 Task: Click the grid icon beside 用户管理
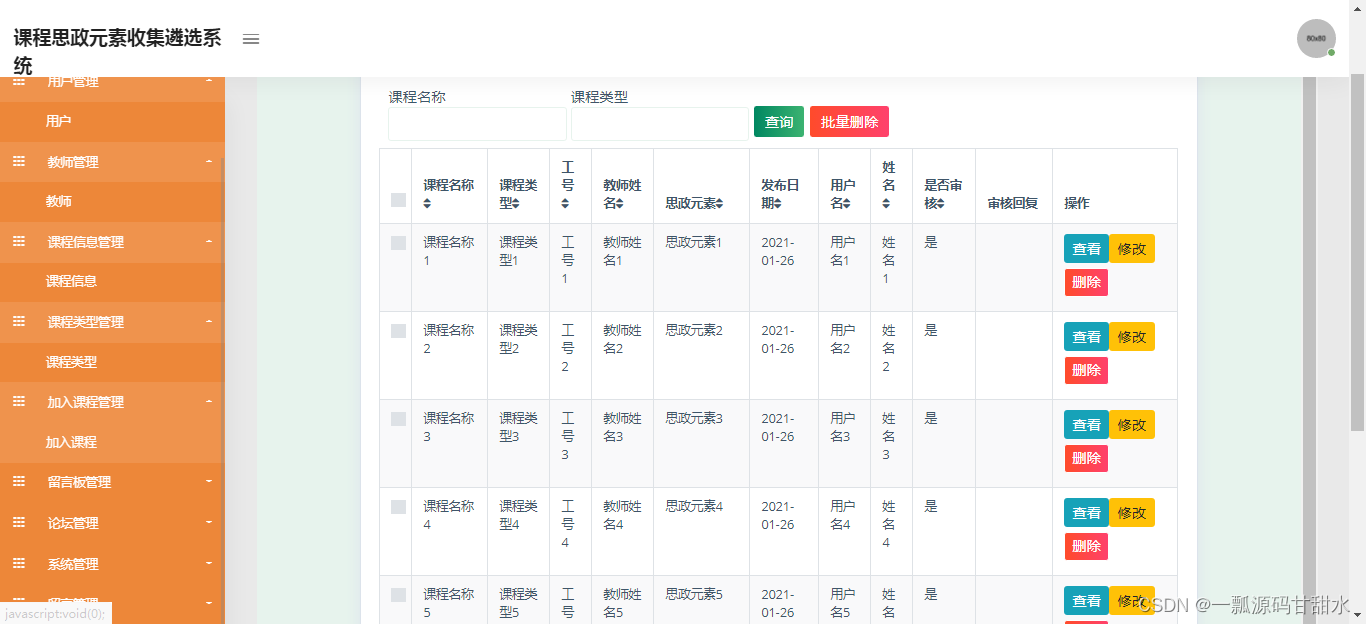17,81
